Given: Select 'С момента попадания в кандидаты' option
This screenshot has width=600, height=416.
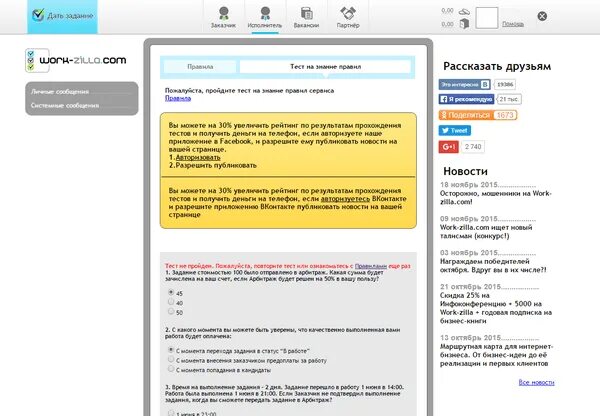Looking at the screenshot, I should point(171,369).
